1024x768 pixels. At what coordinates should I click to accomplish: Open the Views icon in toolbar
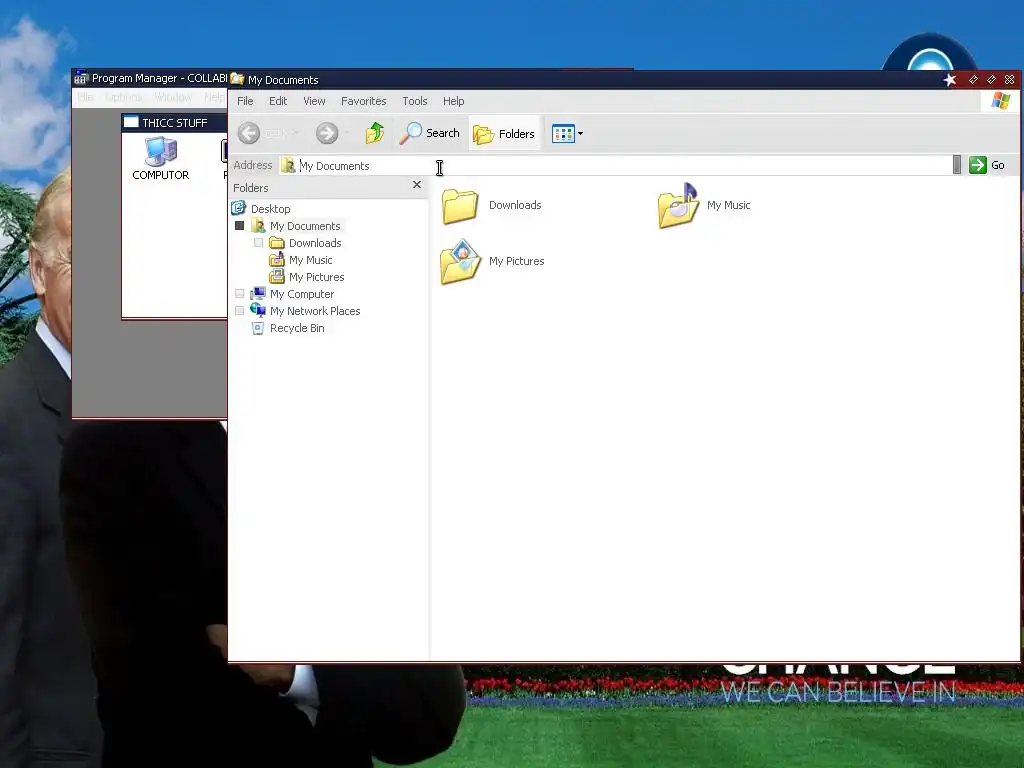coord(563,134)
